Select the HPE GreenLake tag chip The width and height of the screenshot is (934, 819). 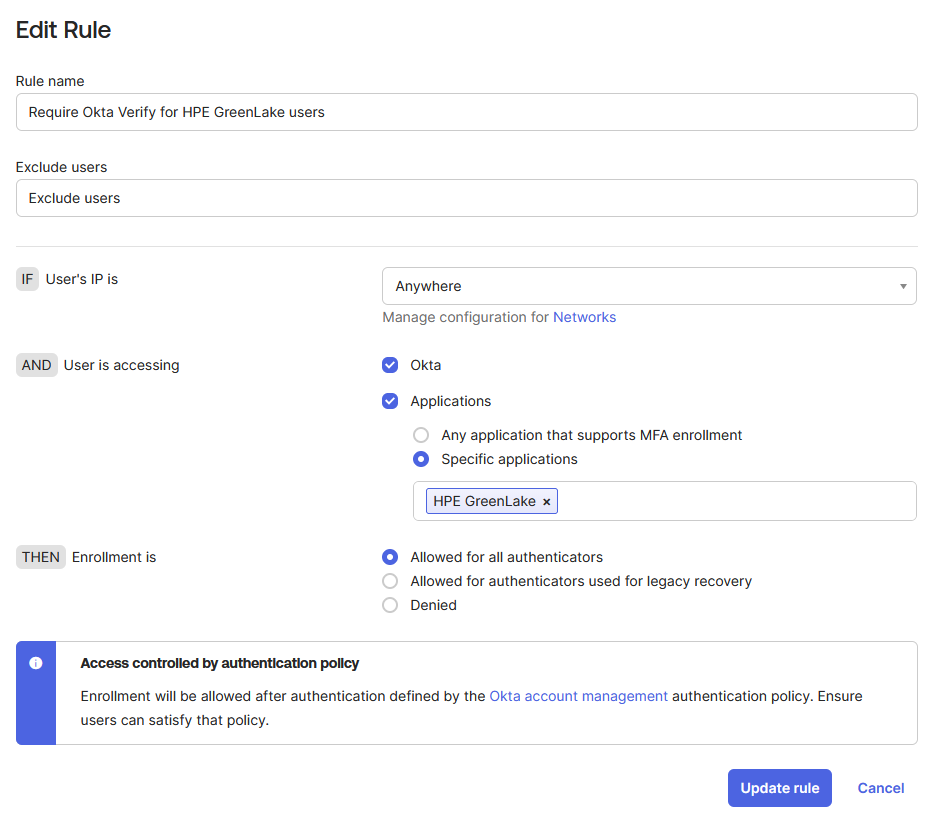coord(484,501)
